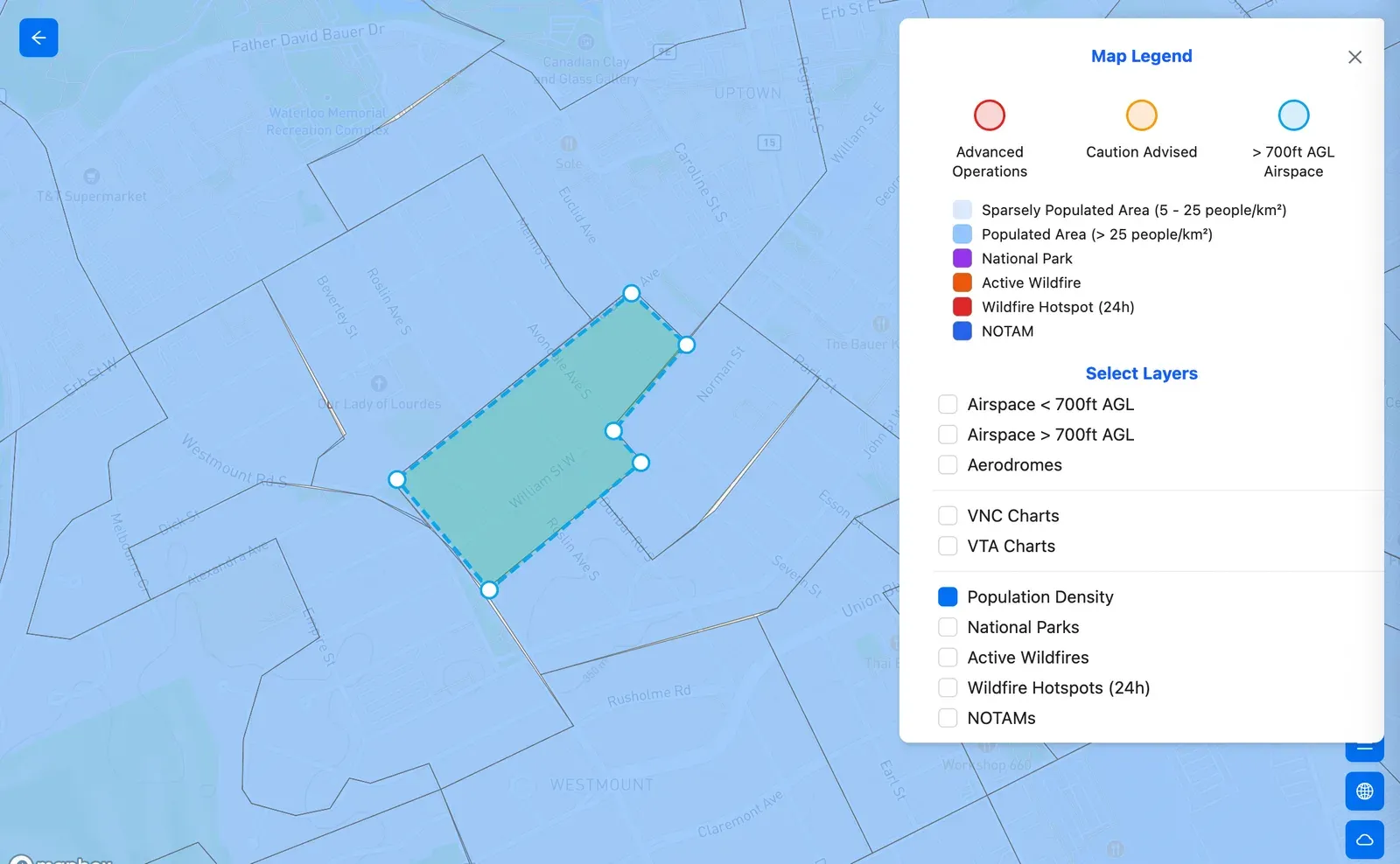Click the blue back arrow button
Image resolution: width=1400 pixels, height=864 pixels.
point(38,38)
